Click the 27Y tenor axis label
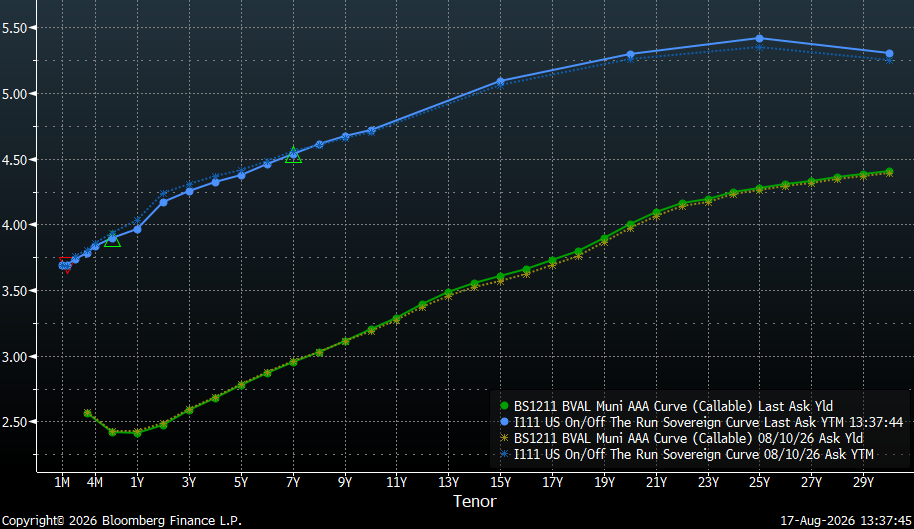This screenshot has height=529, width=914. [x=811, y=482]
